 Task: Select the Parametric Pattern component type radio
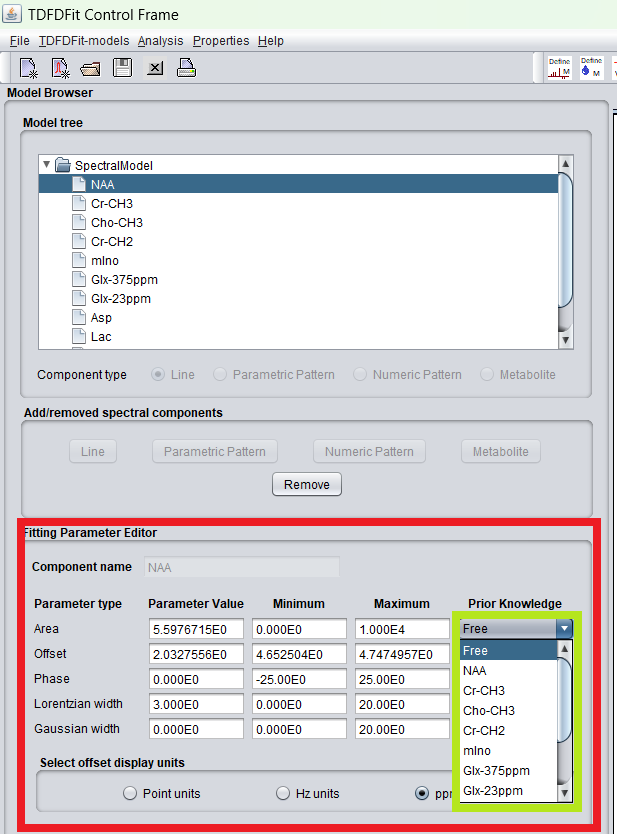coord(220,374)
